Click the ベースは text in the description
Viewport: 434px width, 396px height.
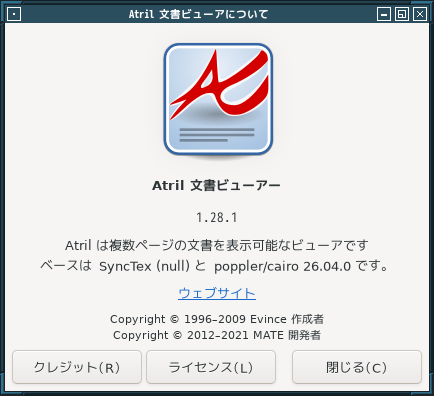pos(66,266)
